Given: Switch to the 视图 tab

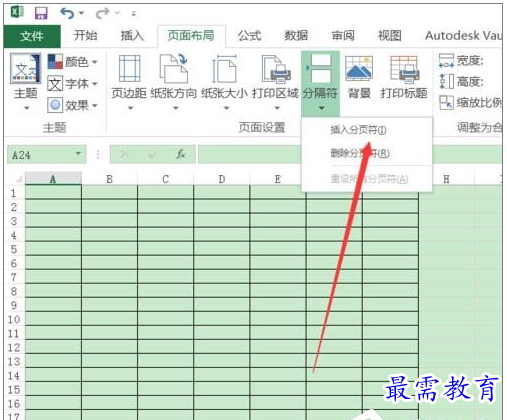Looking at the screenshot, I should click(389, 35).
